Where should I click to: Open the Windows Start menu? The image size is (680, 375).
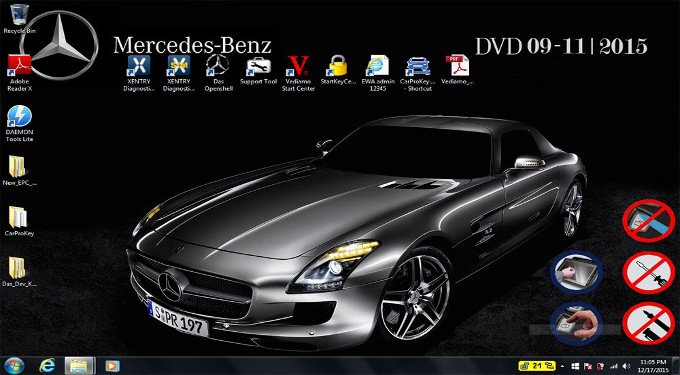tap(14, 366)
